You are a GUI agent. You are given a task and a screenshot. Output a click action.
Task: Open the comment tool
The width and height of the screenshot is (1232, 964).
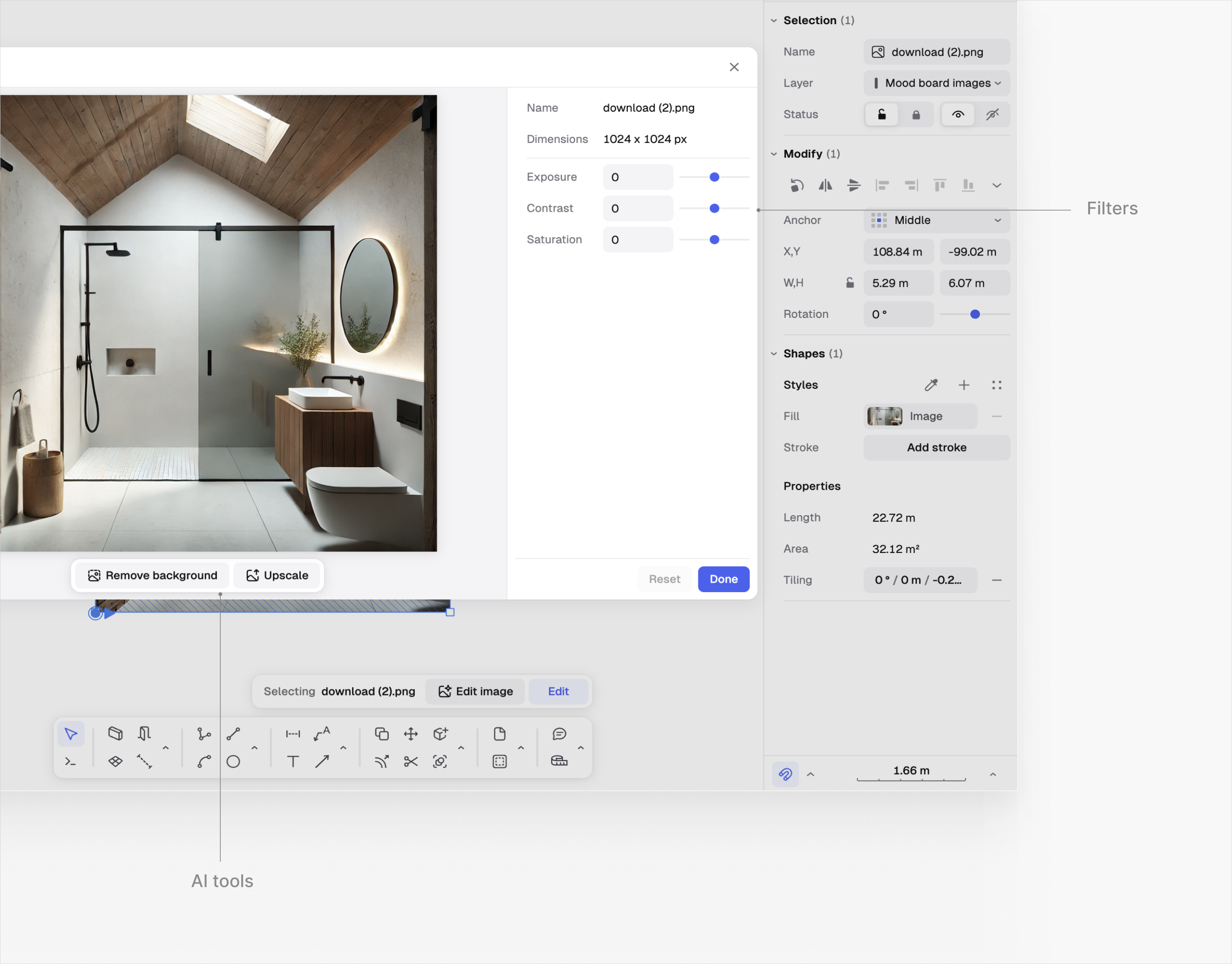tap(559, 734)
